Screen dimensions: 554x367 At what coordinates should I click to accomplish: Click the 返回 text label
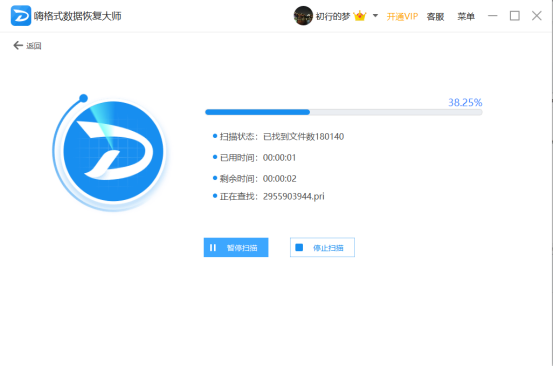34,46
